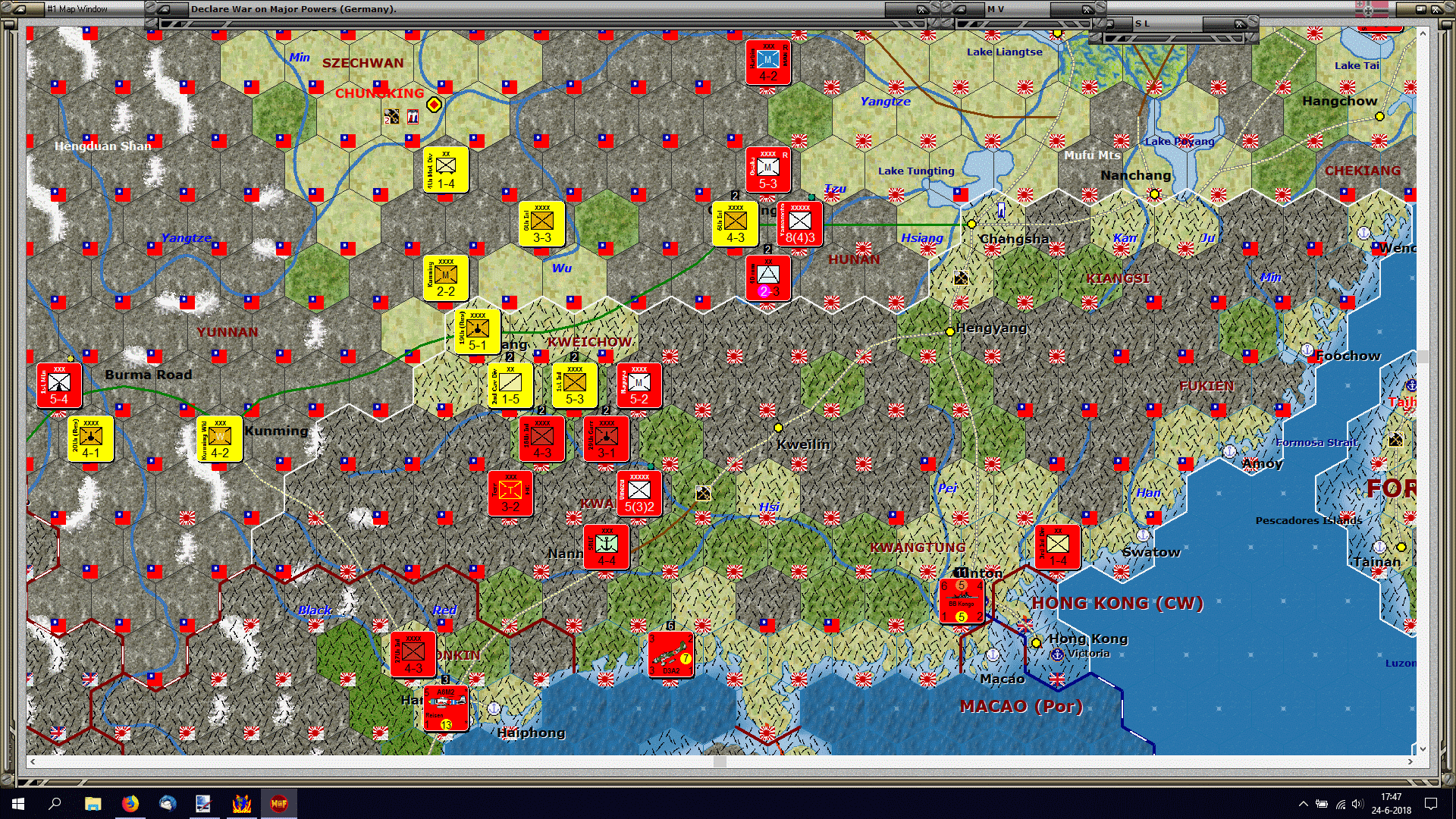
Task: Click the SZECHWAN province label
Action: (x=363, y=63)
